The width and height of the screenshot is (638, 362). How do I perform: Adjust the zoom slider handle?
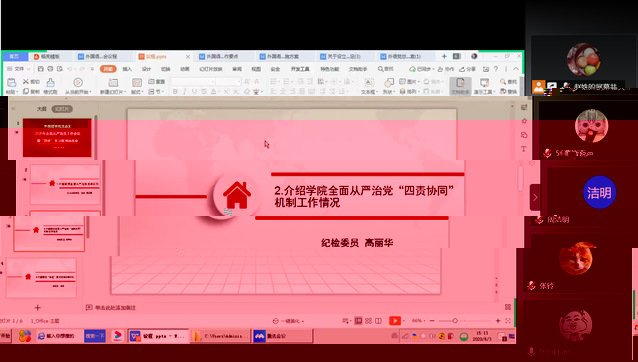[455, 321]
